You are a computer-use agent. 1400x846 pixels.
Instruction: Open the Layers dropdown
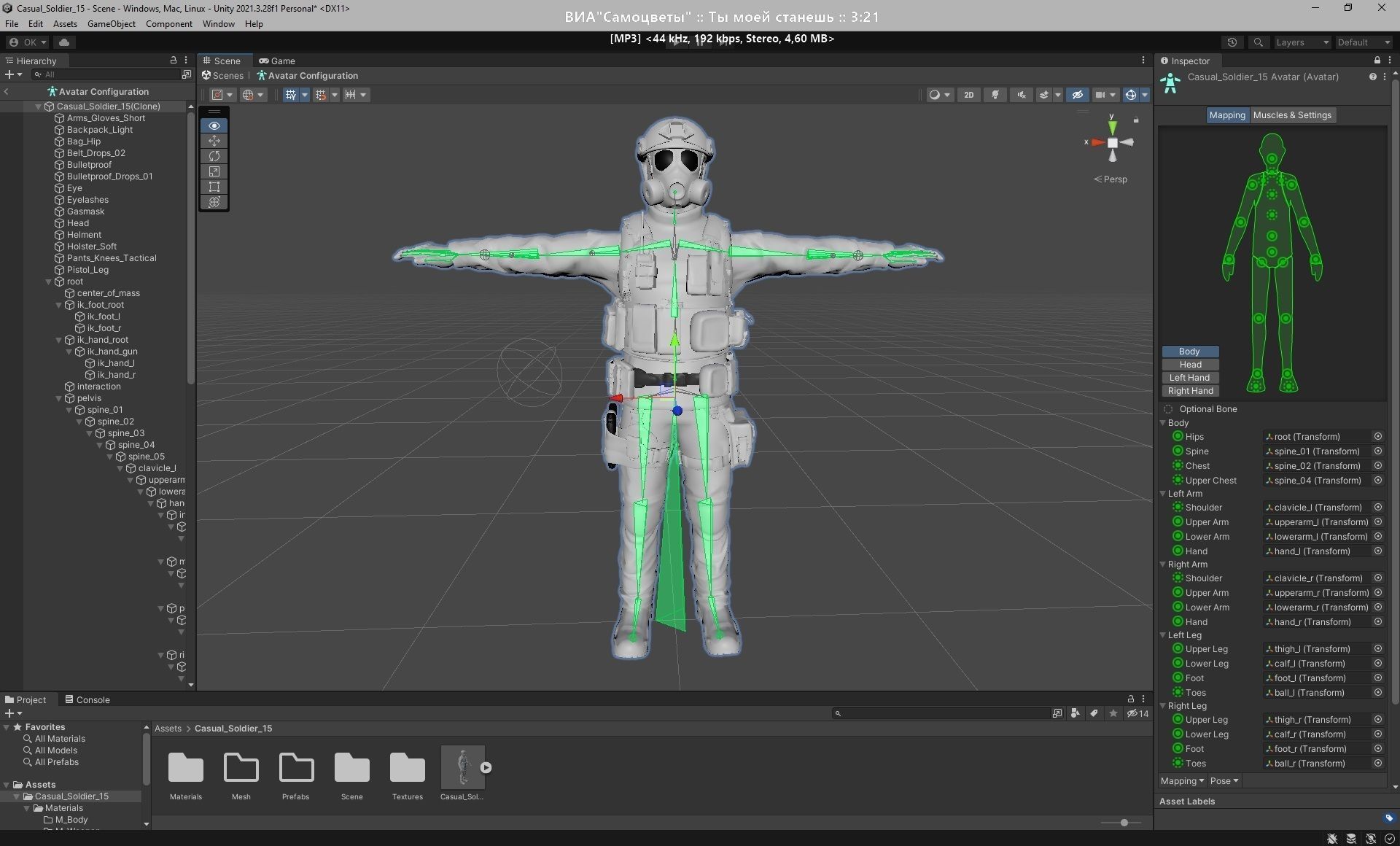coord(1302,42)
